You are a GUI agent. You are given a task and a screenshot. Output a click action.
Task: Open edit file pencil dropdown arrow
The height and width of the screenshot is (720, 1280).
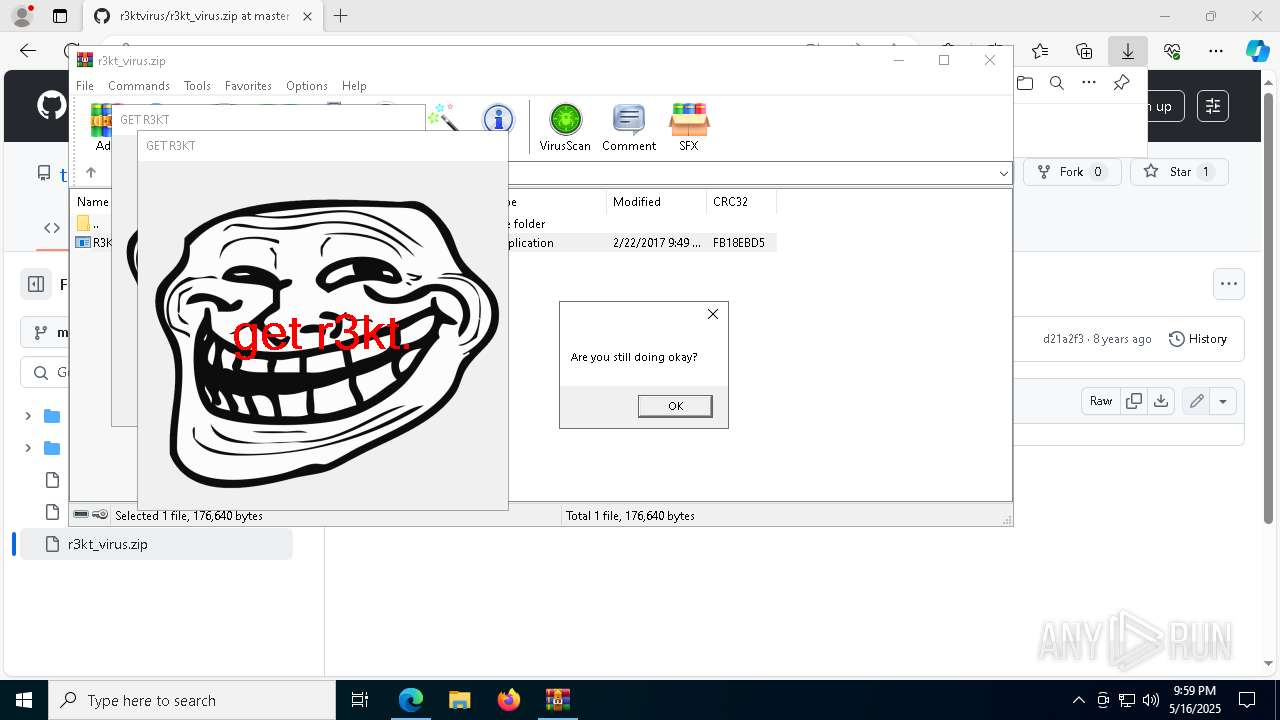coord(1223,402)
